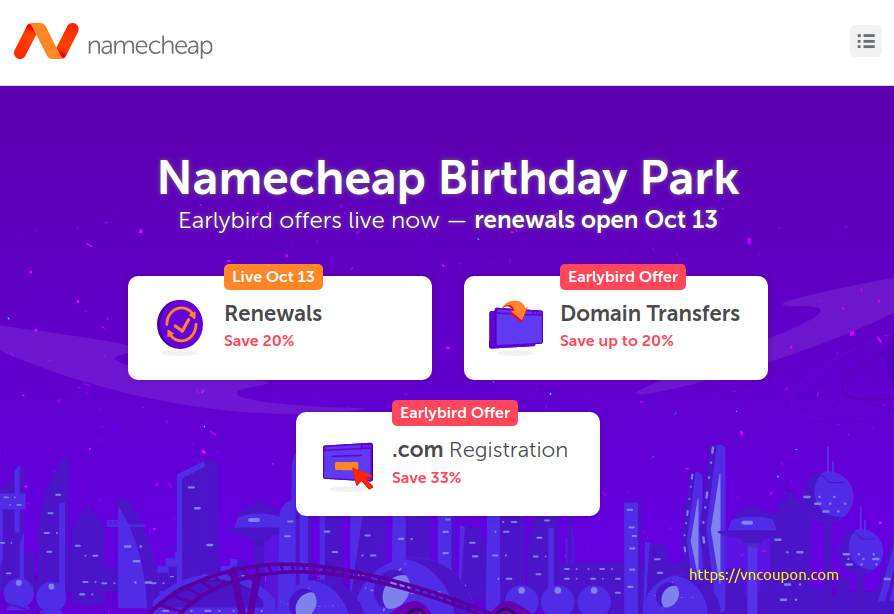Image resolution: width=894 pixels, height=614 pixels.
Task: Expand the .com Registration offer card
Action: 448,464
